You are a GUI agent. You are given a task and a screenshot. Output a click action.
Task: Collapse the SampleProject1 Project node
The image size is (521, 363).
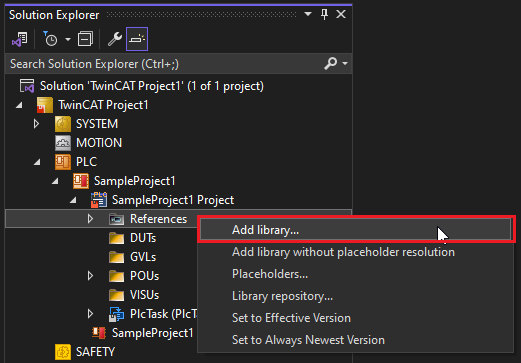pyautogui.click(x=73, y=200)
